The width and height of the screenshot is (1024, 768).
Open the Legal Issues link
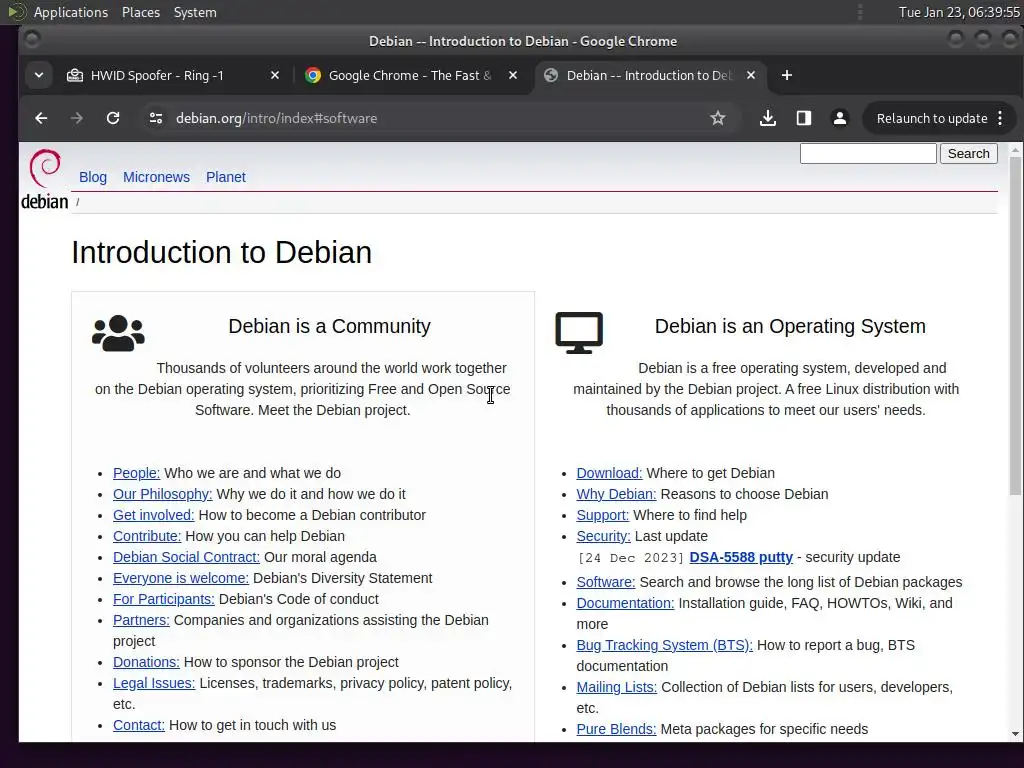pos(154,683)
